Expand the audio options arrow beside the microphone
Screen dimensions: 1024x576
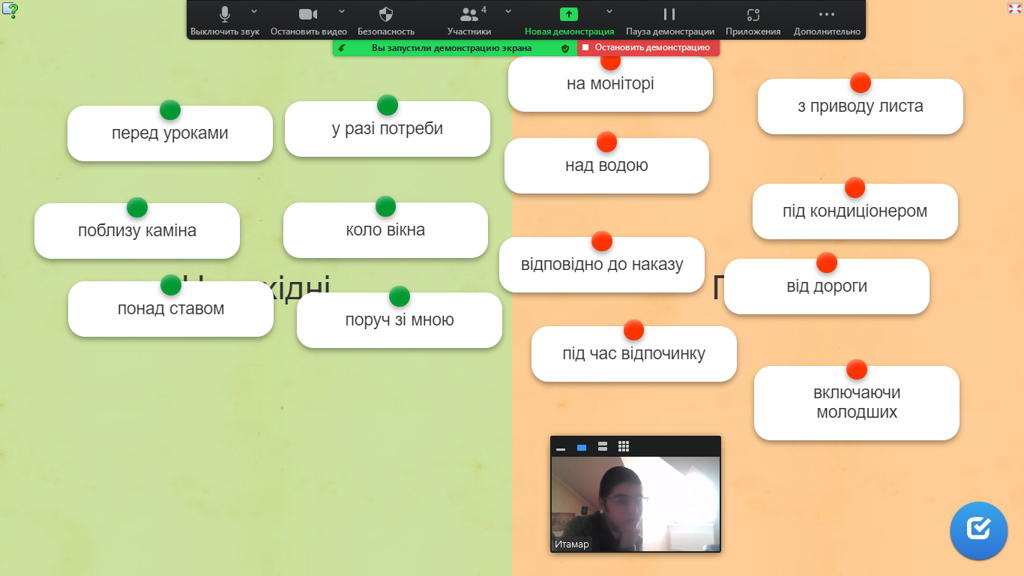pos(254,12)
